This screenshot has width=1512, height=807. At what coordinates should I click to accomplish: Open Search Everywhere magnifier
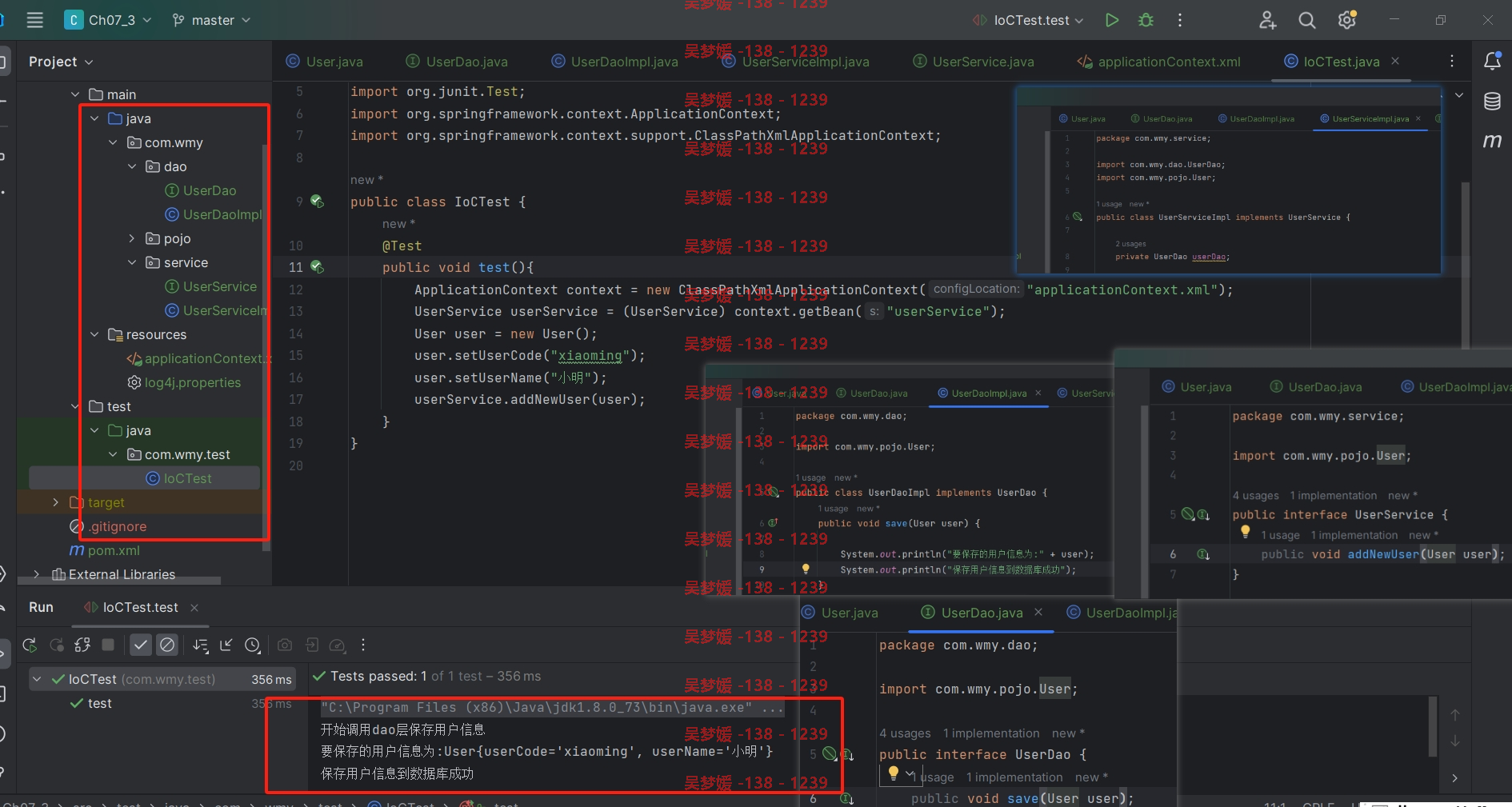[x=1306, y=20]
